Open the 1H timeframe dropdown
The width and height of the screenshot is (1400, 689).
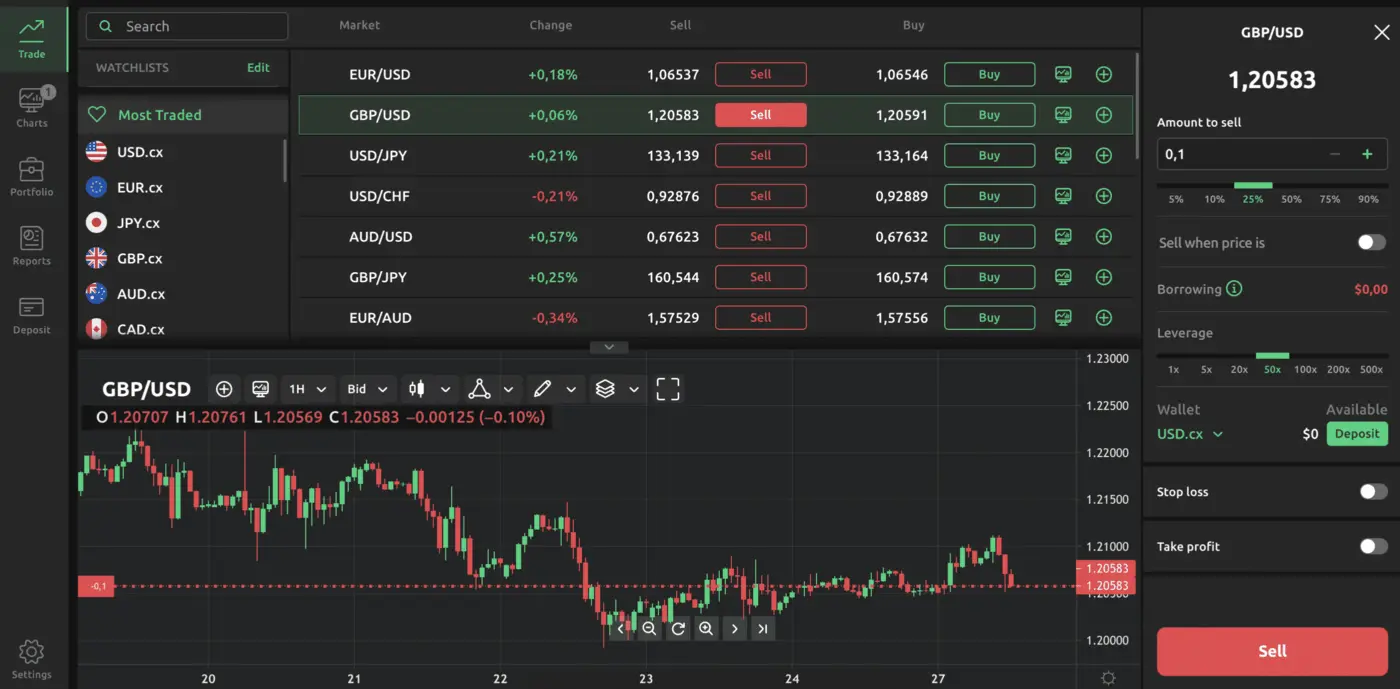coord(307,389)
